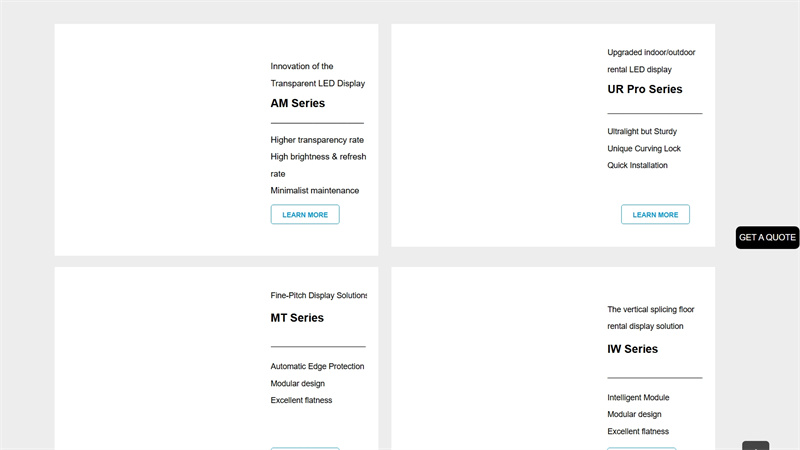The height and width of the screenshot is (450, 800).
Task: Click Learn More for AM Series
Action: click(305, 214)
